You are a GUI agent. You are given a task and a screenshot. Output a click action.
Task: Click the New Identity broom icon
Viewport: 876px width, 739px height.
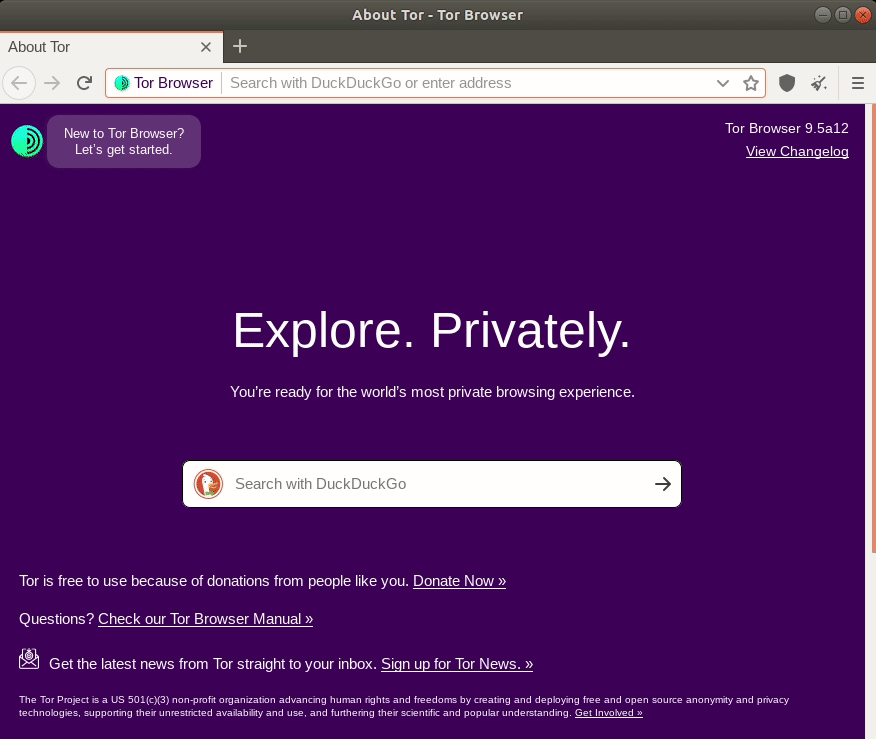click(819, 83)
